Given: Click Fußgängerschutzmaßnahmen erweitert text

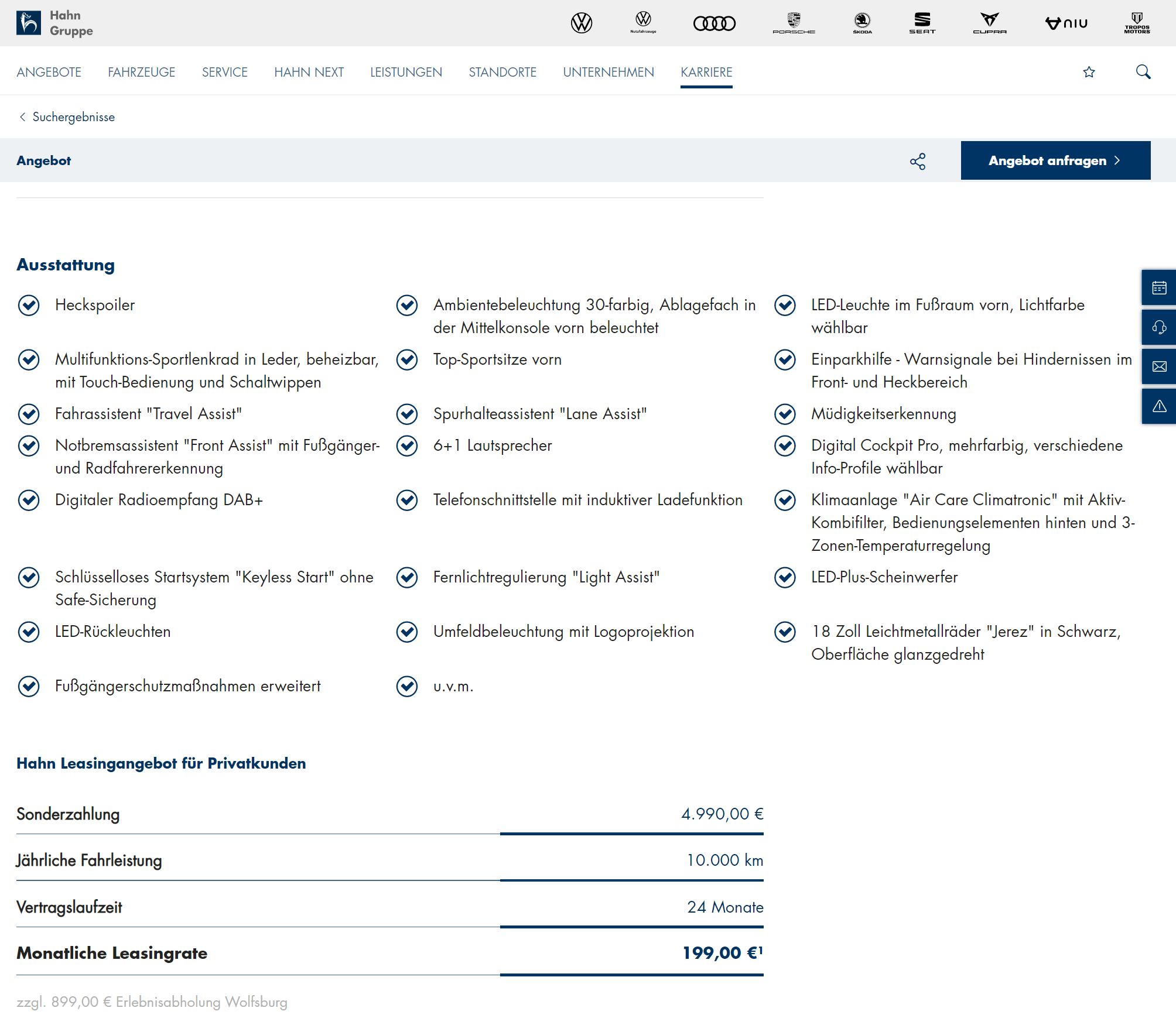Looking at the screenshot, I should [188, 686].
